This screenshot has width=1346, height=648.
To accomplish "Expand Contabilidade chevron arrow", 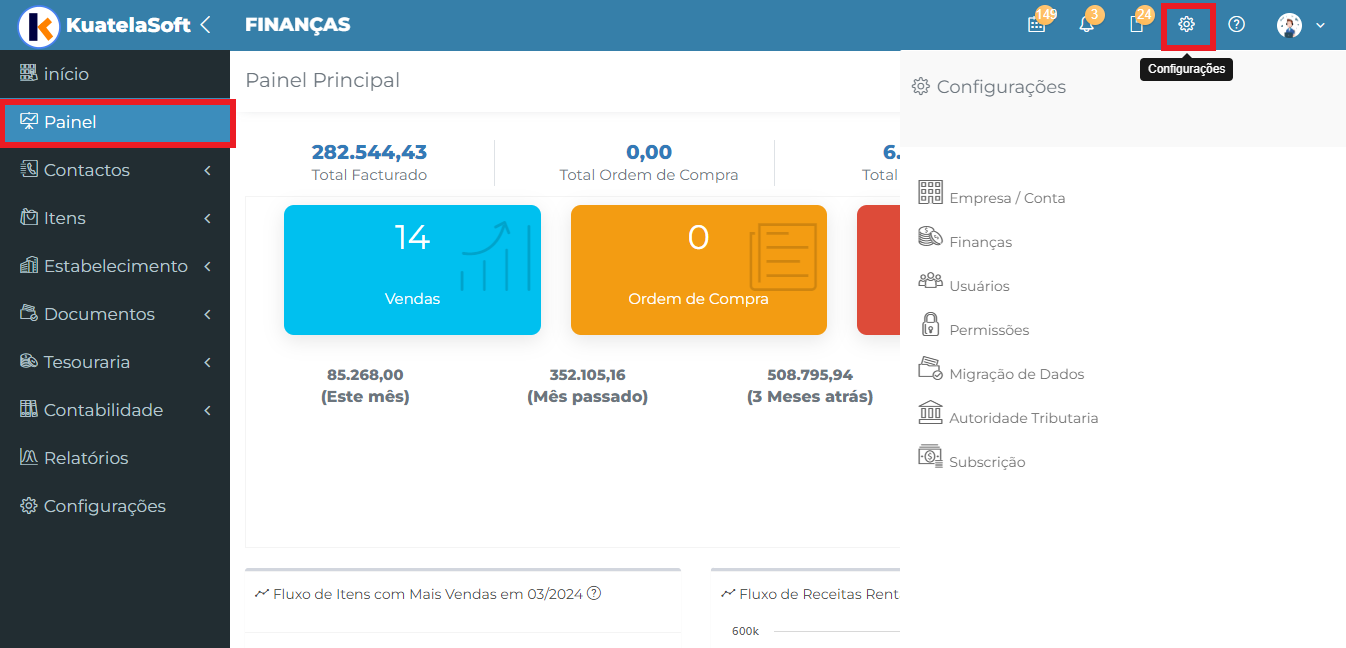I will tap(207, 411).
